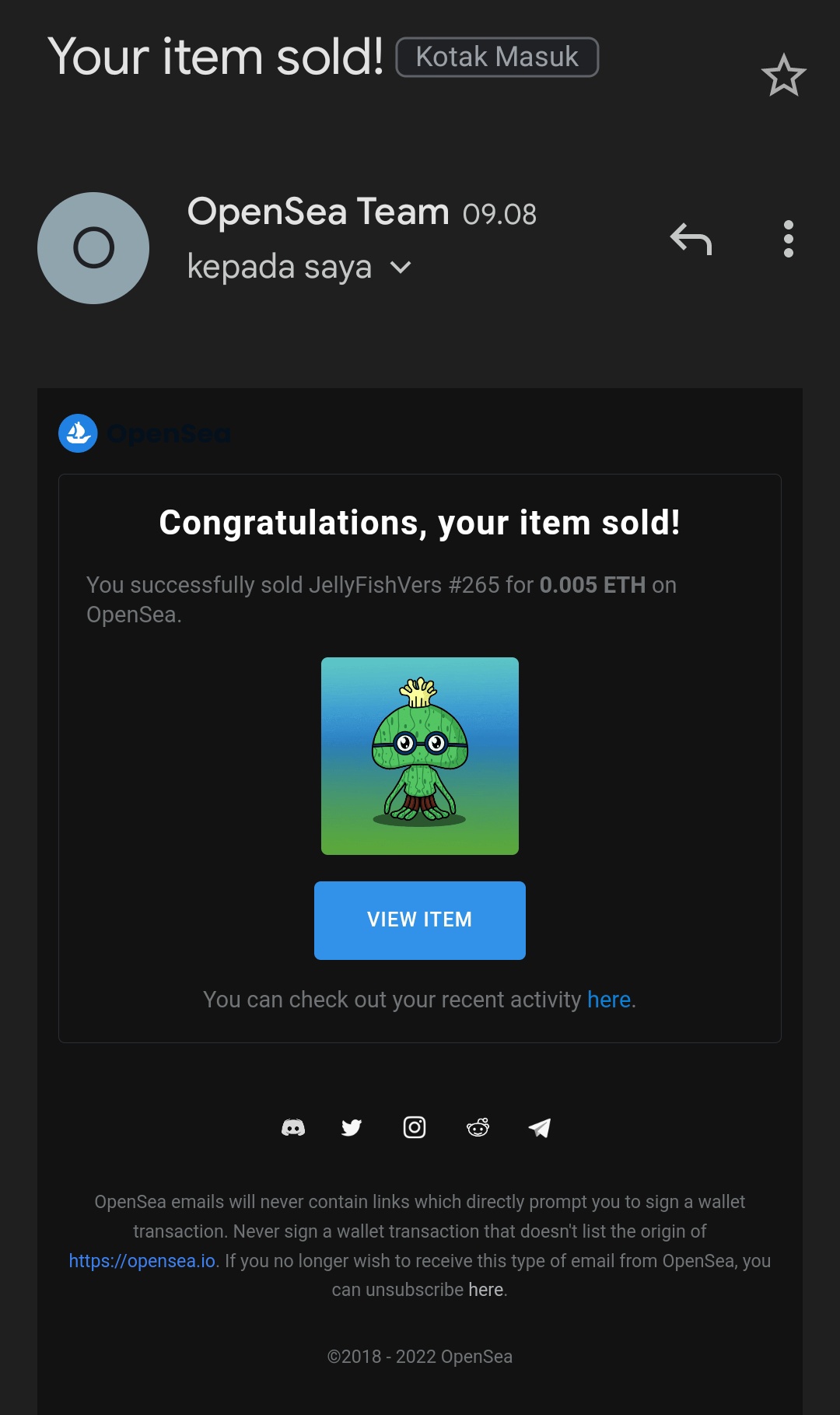
Task: Tap the reply arrow icon
Action: (x=691, y=239)
